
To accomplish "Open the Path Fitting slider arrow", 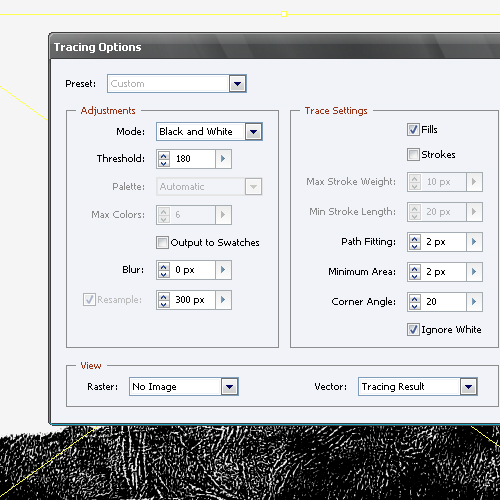I will [x=474, y=242].
